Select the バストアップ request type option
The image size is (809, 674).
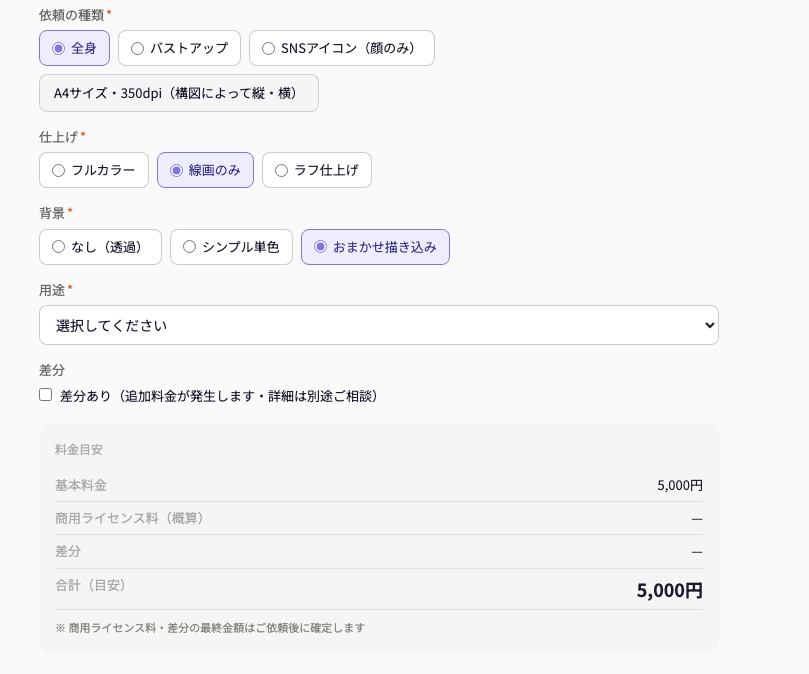click(179, 48)
